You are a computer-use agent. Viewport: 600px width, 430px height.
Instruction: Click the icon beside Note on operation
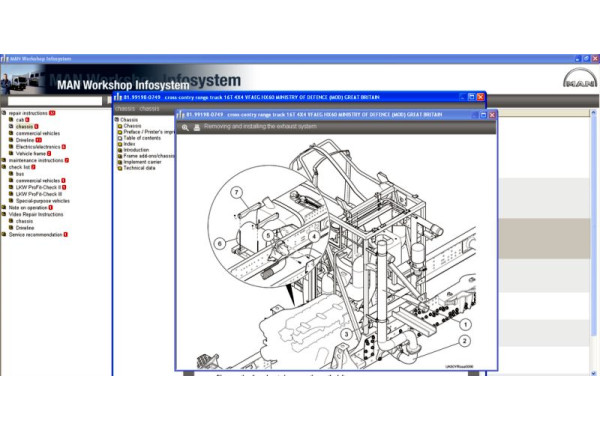pyautogui.click(x=4, y=207)
